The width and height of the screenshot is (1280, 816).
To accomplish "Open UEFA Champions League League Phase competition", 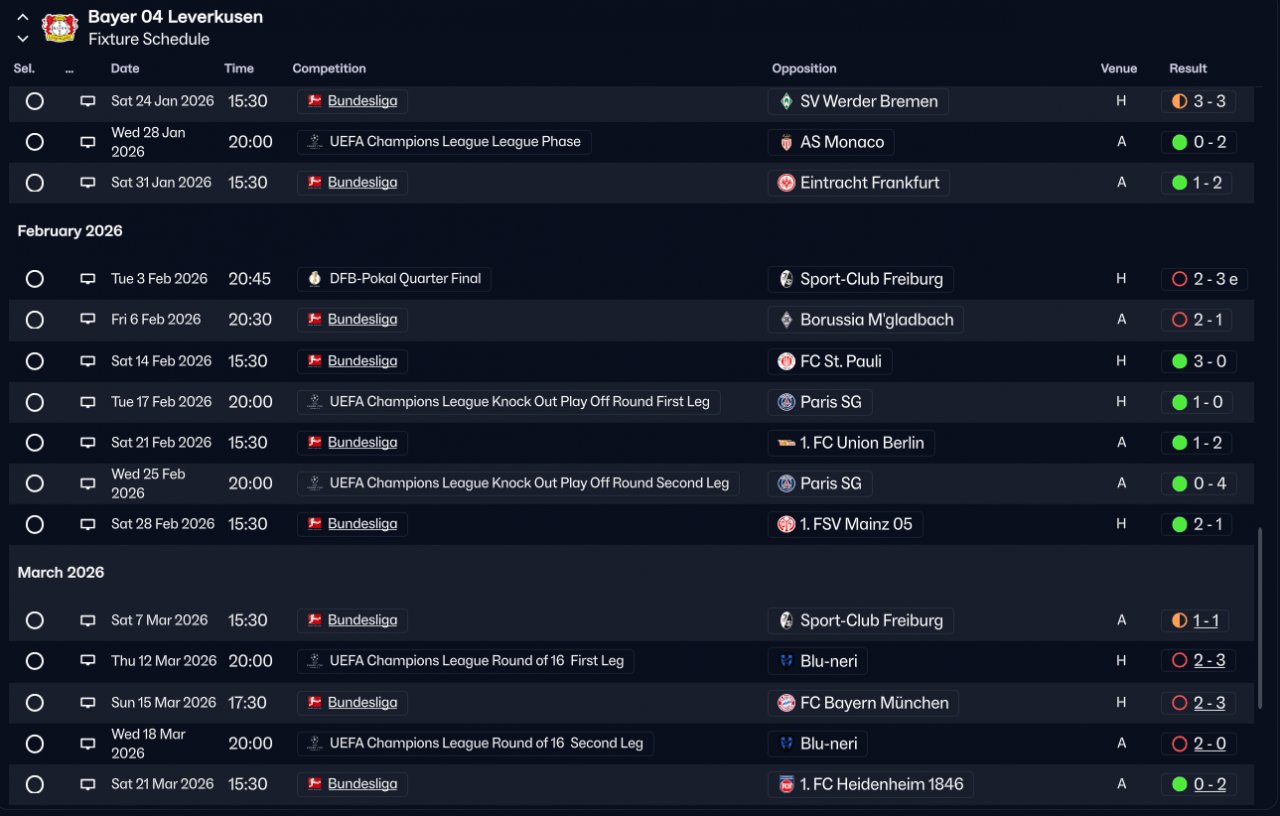I will 444,142.
